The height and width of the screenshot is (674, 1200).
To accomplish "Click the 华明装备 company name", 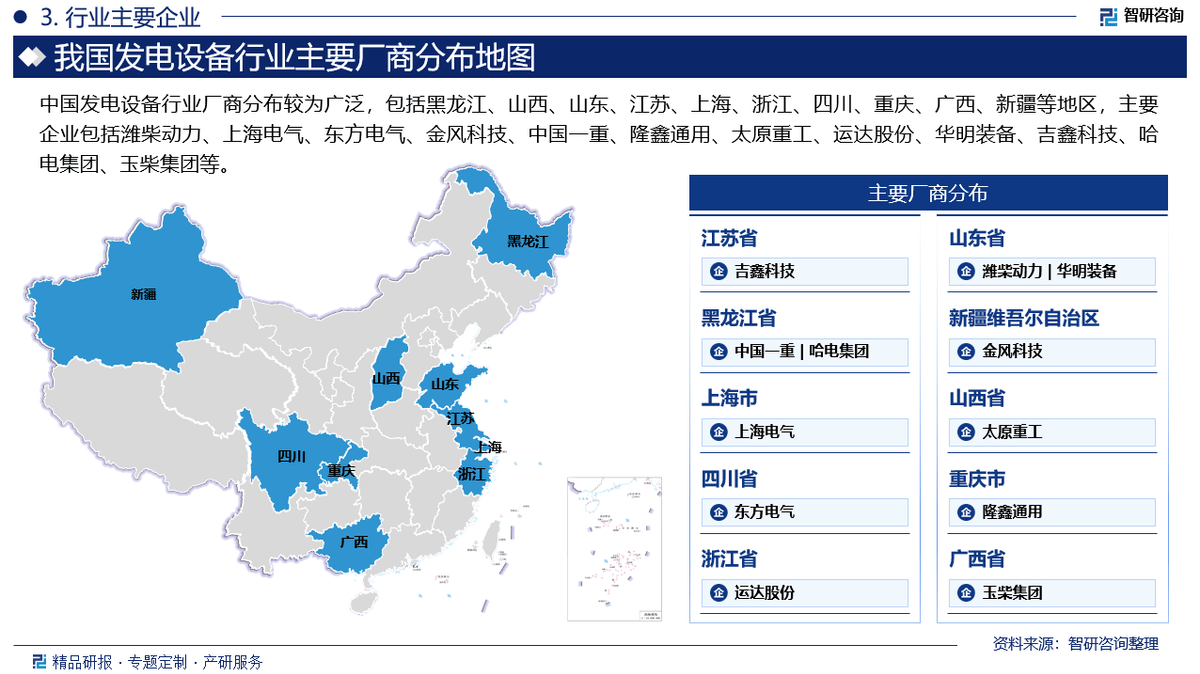I will (x=1087, y=271).
